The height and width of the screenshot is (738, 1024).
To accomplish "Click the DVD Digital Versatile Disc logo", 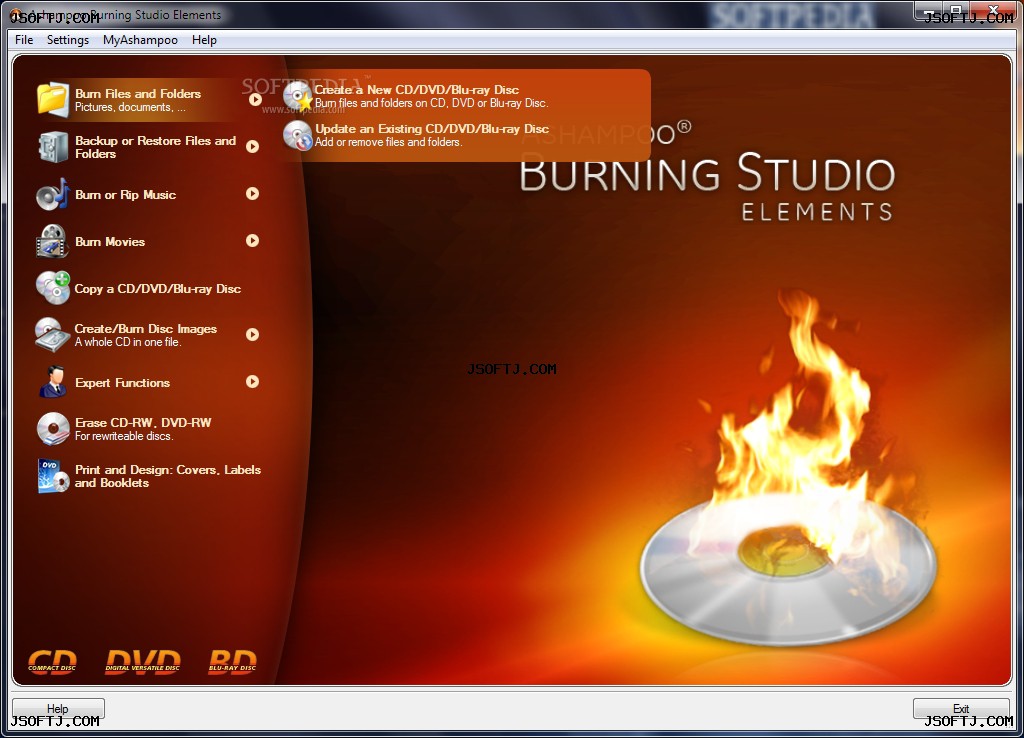I will pos(143,661).
